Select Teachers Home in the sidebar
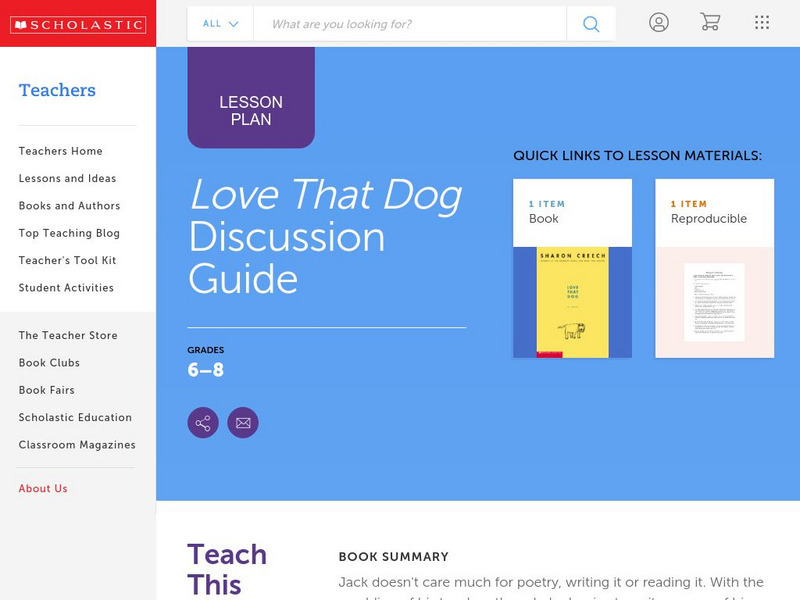 (x=60, y=151)
